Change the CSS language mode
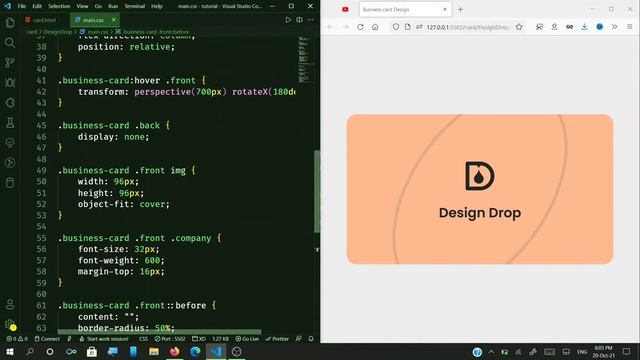640x360 pixels. coord(144,339)
